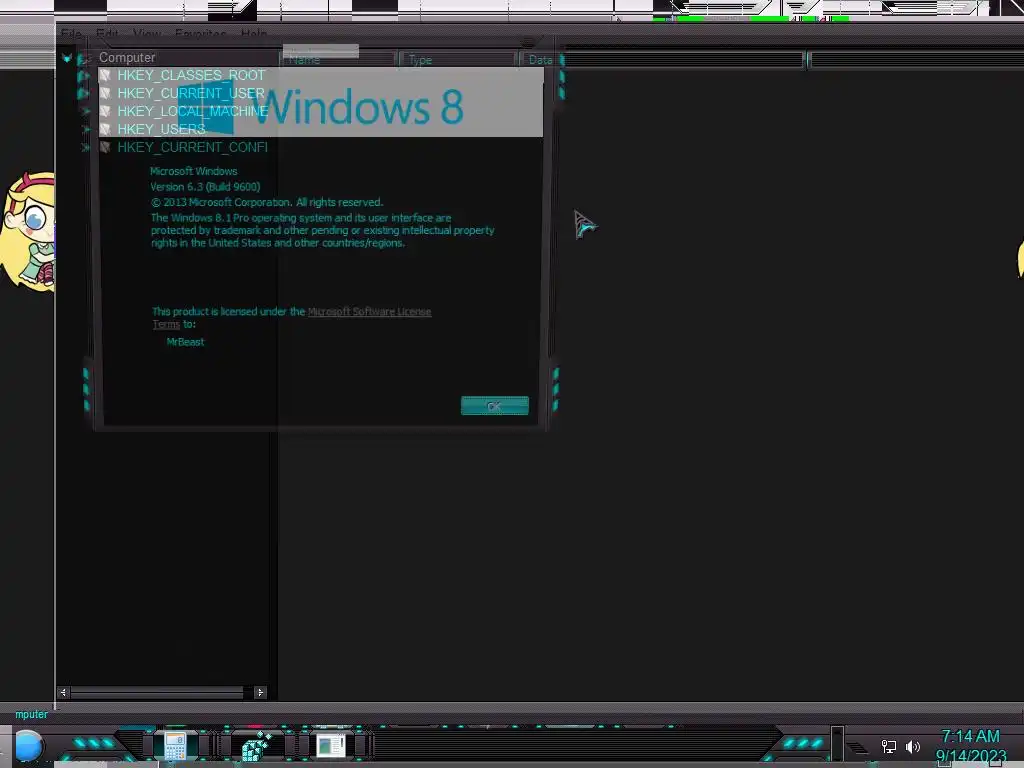Click the Name column header
Viewport: 1024px width, 768px height.
pyautogui.click(x=339, y=59)
